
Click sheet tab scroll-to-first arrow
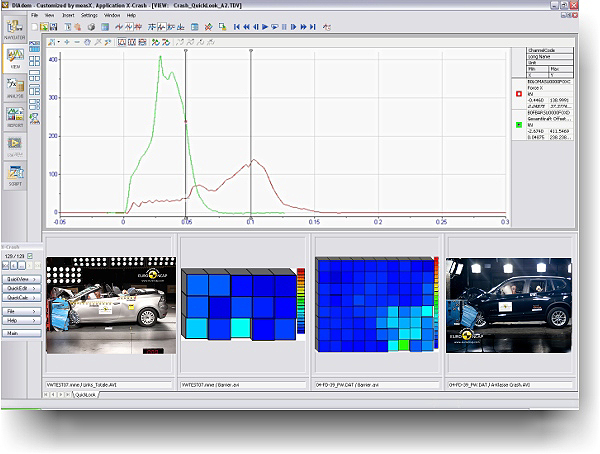[x=46, y=395]
